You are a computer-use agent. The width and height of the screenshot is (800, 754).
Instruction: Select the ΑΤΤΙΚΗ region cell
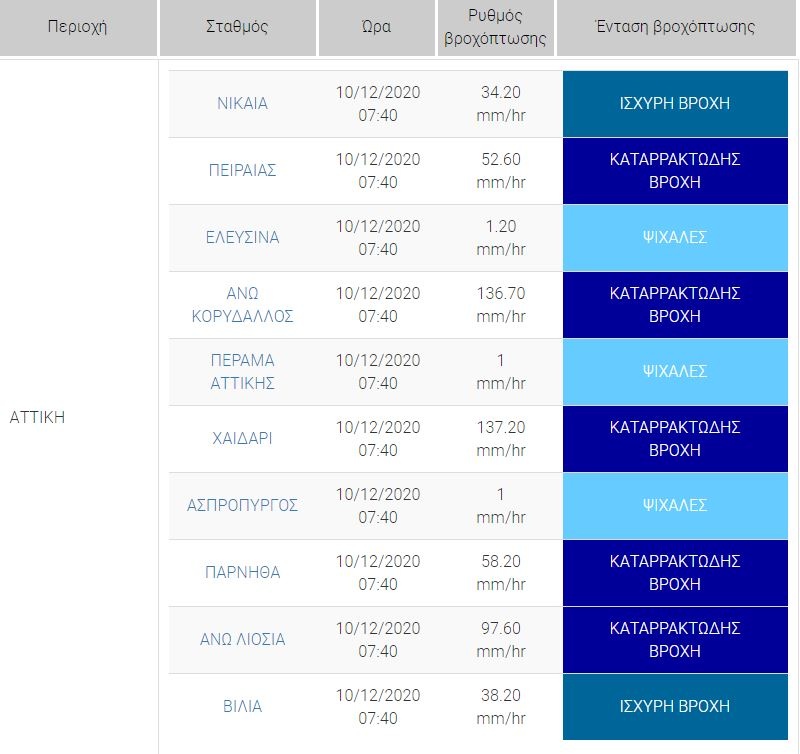click(x=37, y=417)
